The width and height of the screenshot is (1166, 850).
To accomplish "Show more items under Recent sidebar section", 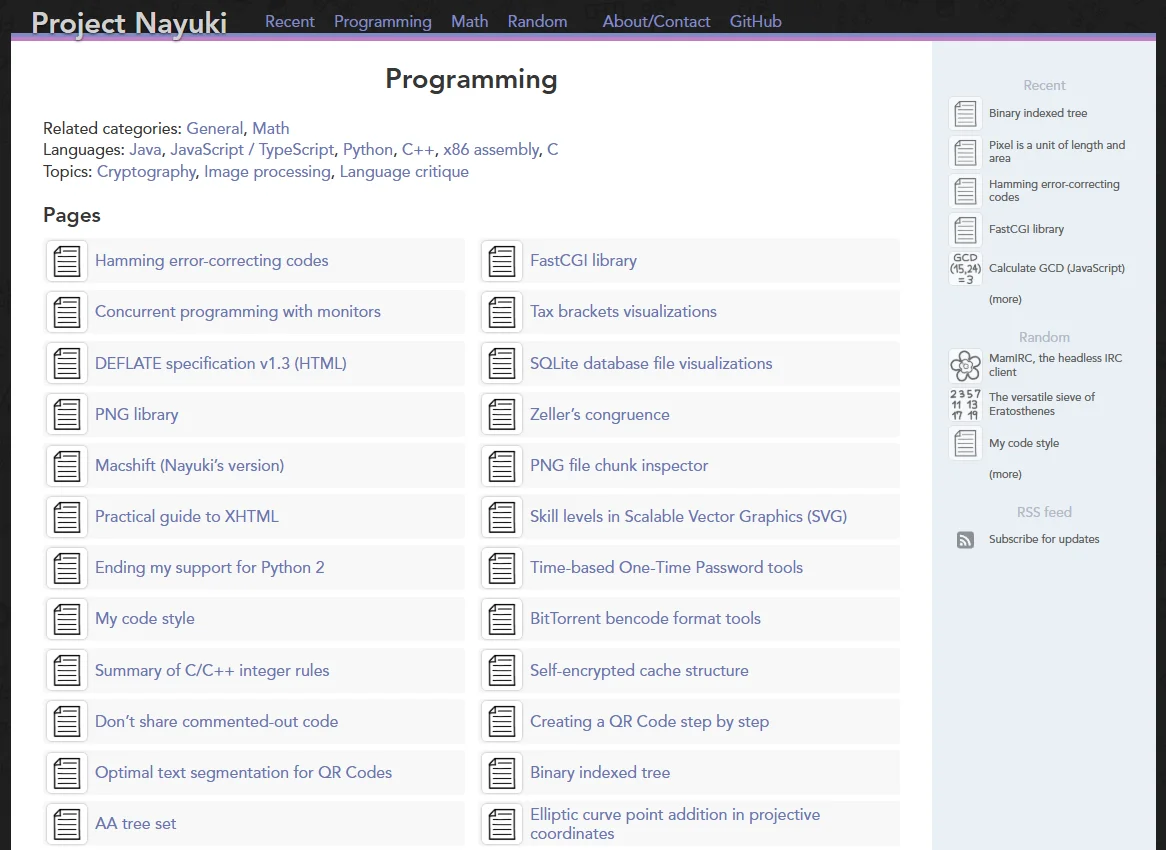I will pyautogui.click(x=1005, y=299).
